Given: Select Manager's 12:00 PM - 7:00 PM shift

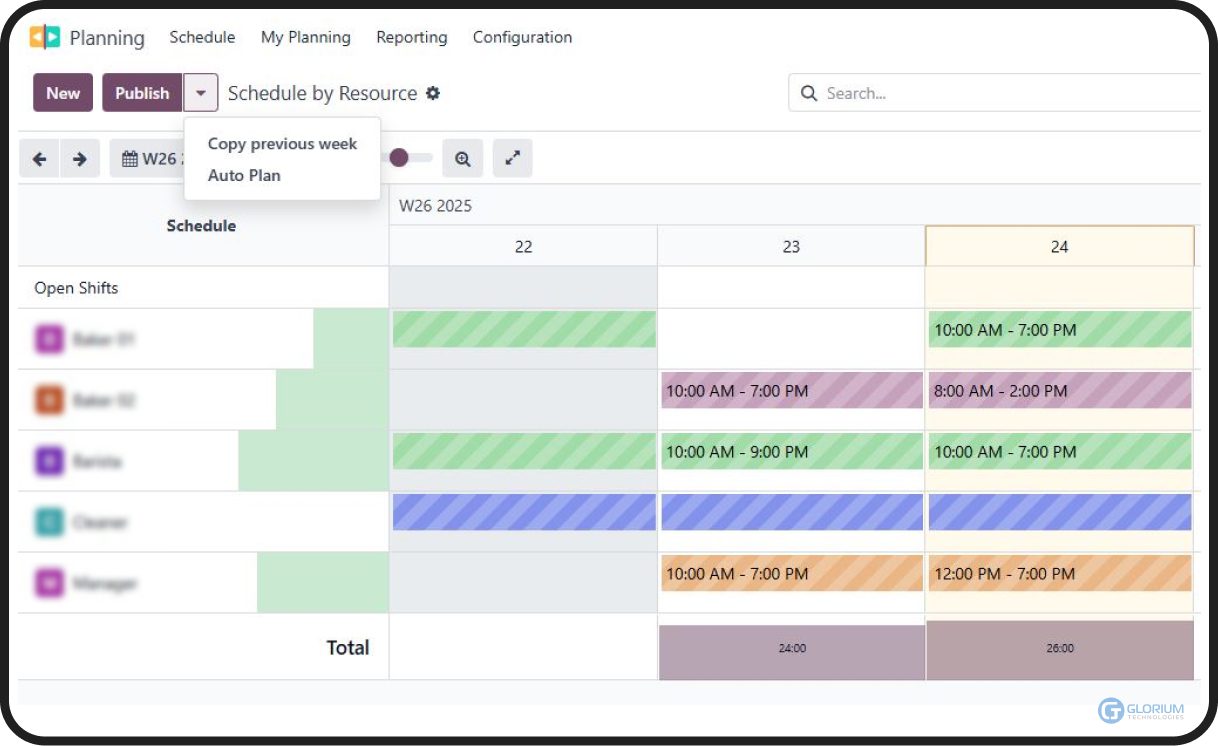Looking at the screenshot, I should click(x=1059, y=574).
